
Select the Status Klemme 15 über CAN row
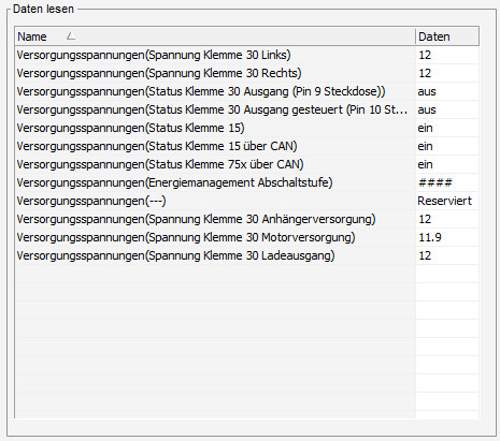[247, 146]
